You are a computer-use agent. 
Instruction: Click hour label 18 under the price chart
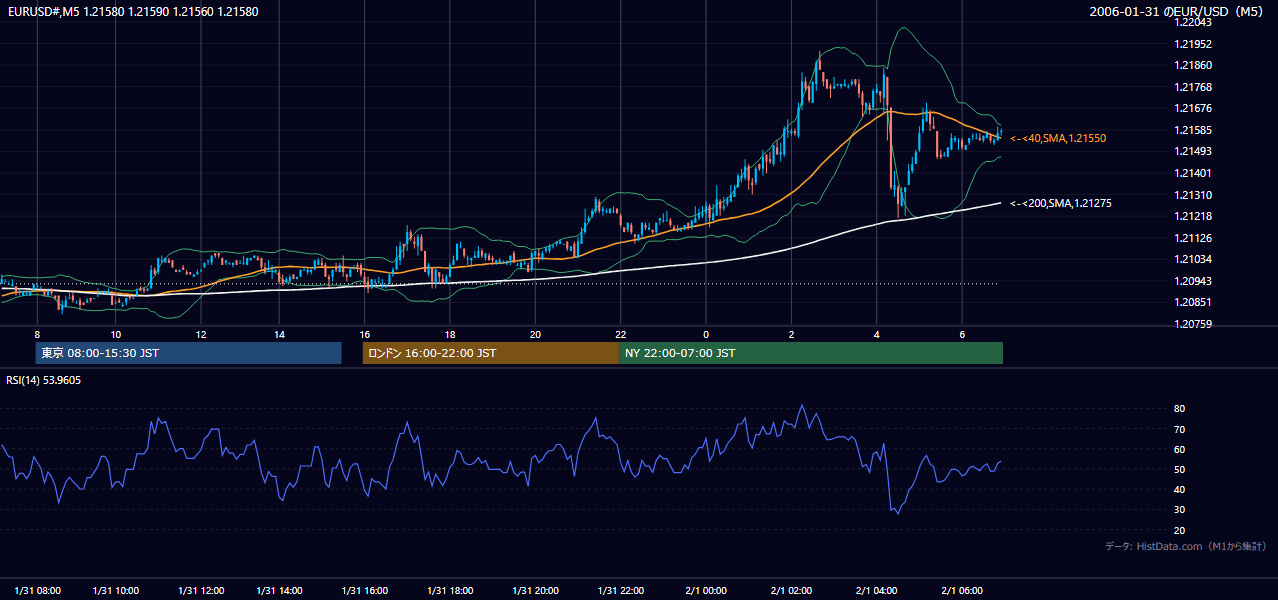click(450, 334)
